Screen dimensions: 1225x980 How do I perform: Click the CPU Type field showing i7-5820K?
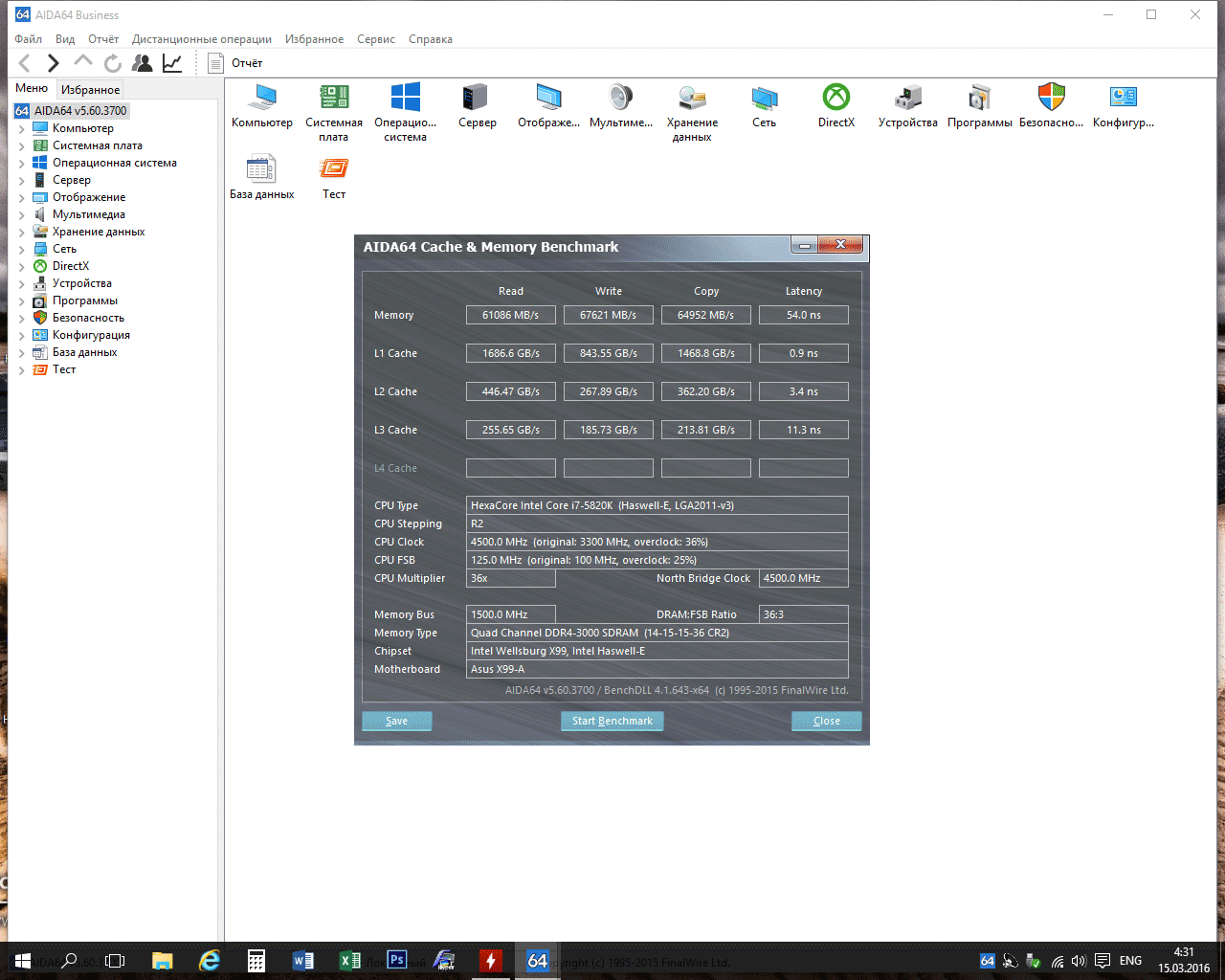657,505
